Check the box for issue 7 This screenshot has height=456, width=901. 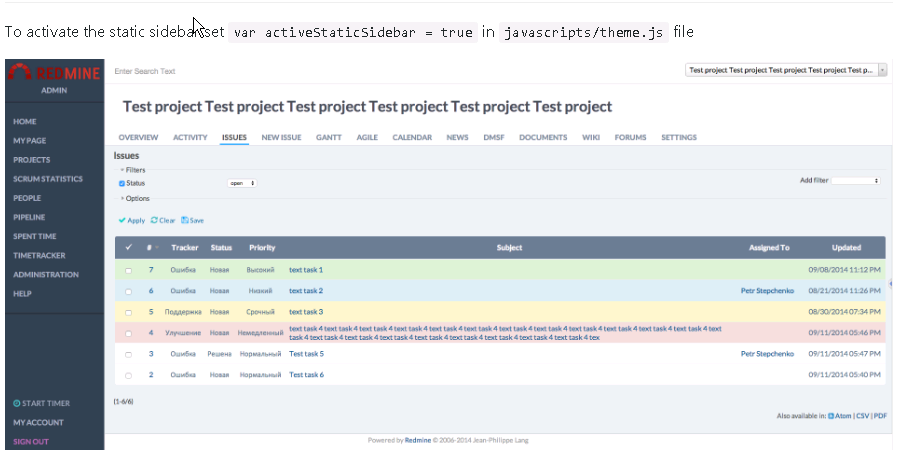128,270
